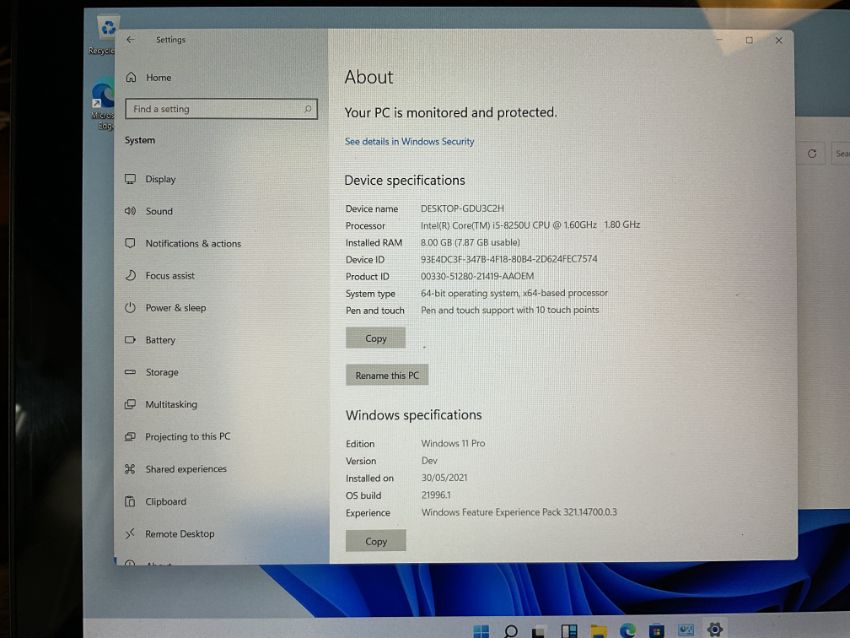Click the Find a setting search box
850x638 pixels.
click(221, 109)
